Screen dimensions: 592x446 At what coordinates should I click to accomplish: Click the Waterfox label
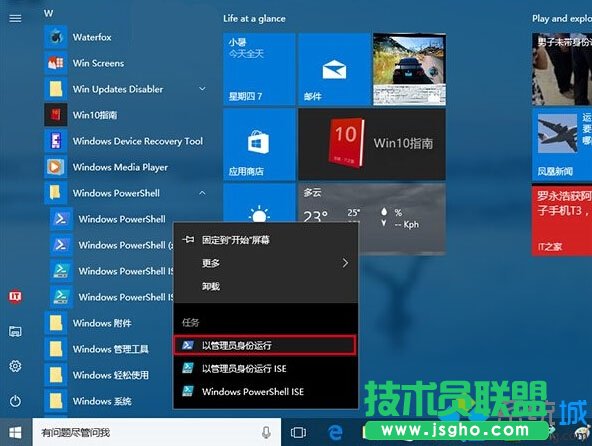click(92, 37)
